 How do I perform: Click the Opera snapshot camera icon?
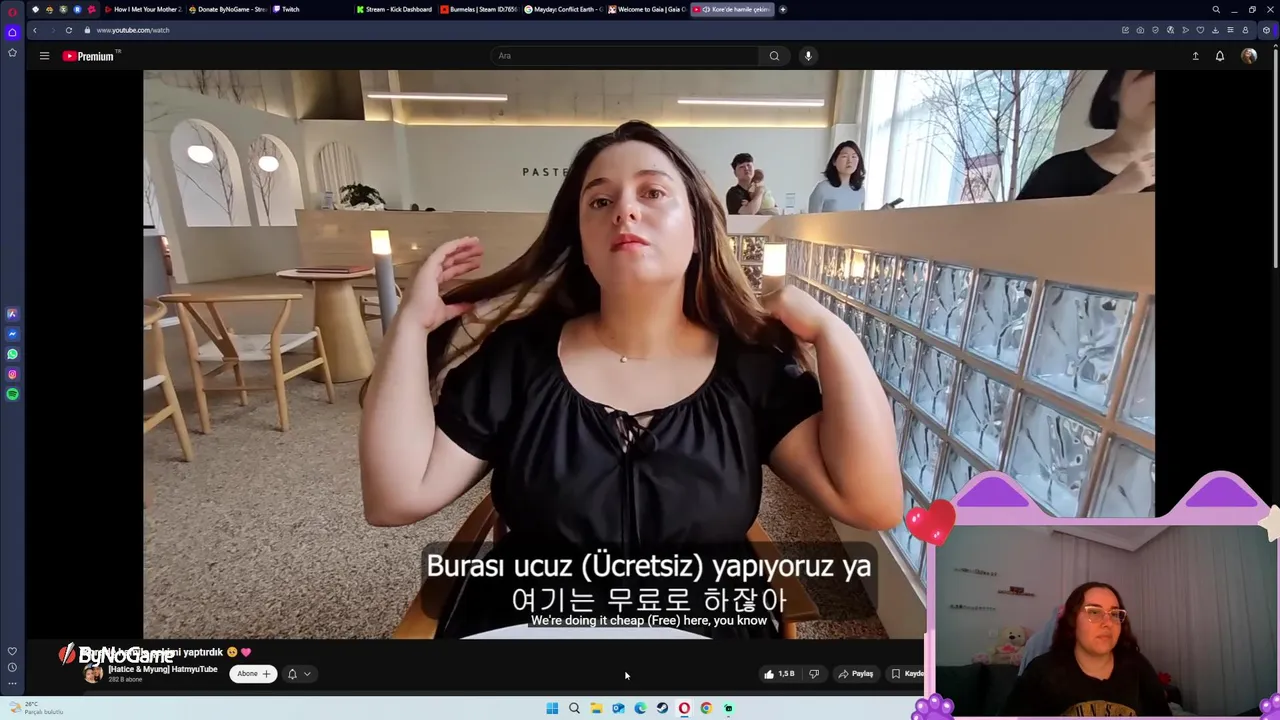[x=1140, y=30]
